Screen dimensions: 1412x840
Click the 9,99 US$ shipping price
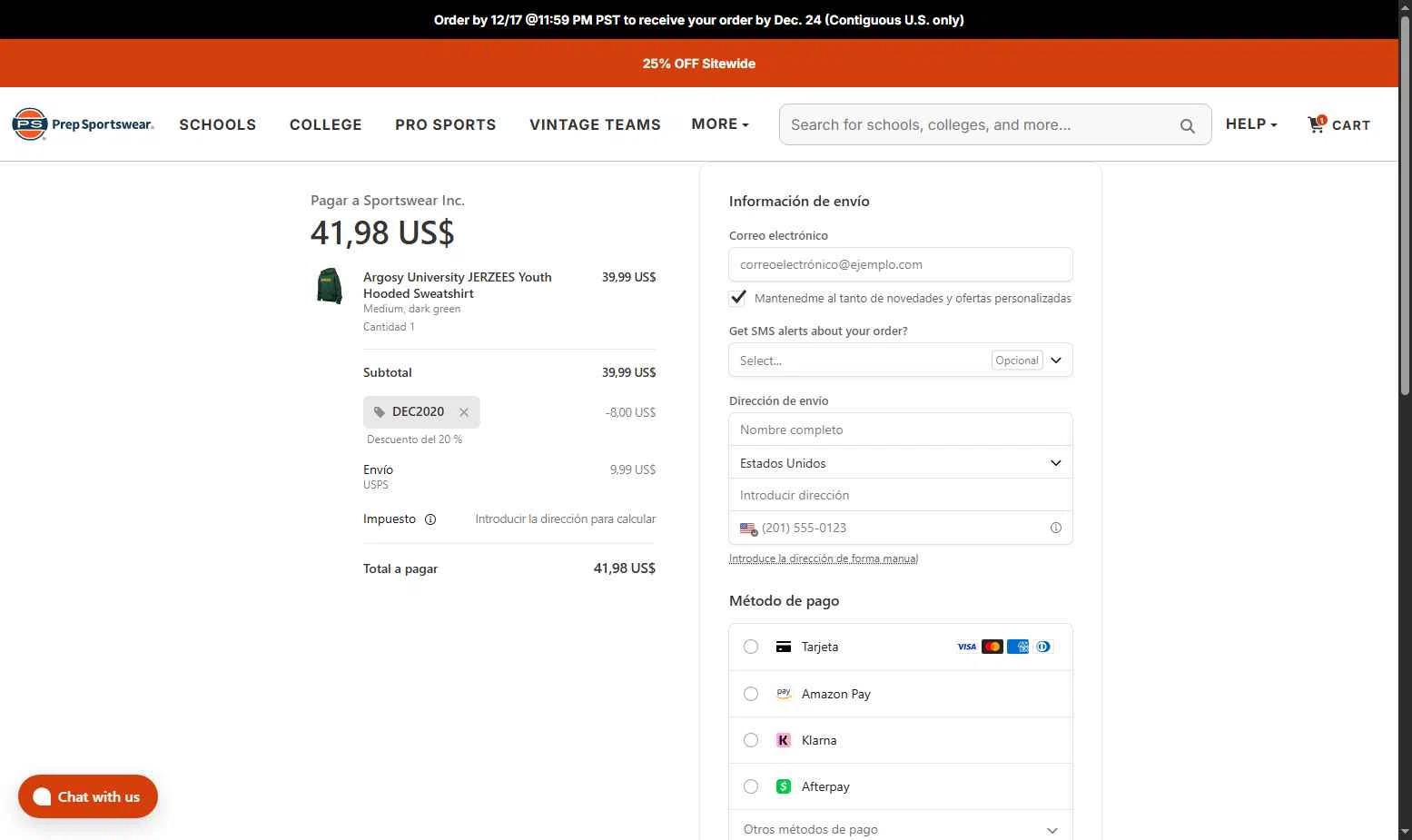(633, 469)
